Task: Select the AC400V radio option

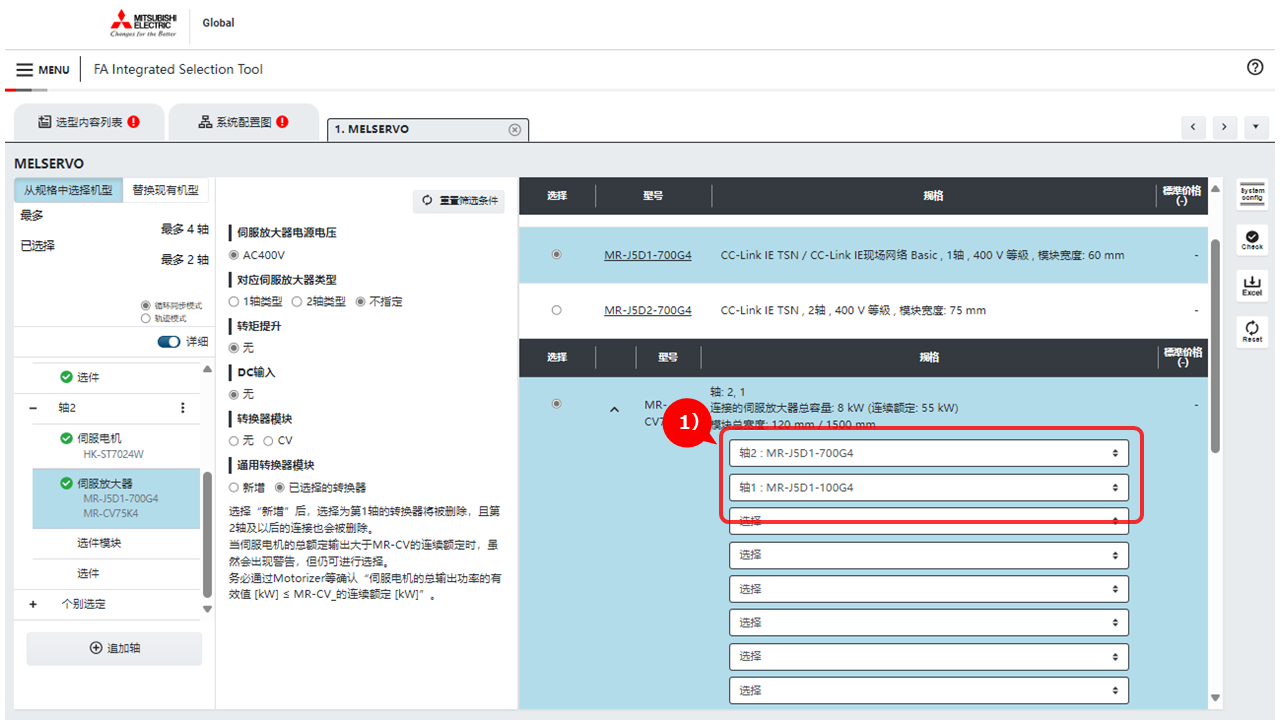Action: click(234, 255)
